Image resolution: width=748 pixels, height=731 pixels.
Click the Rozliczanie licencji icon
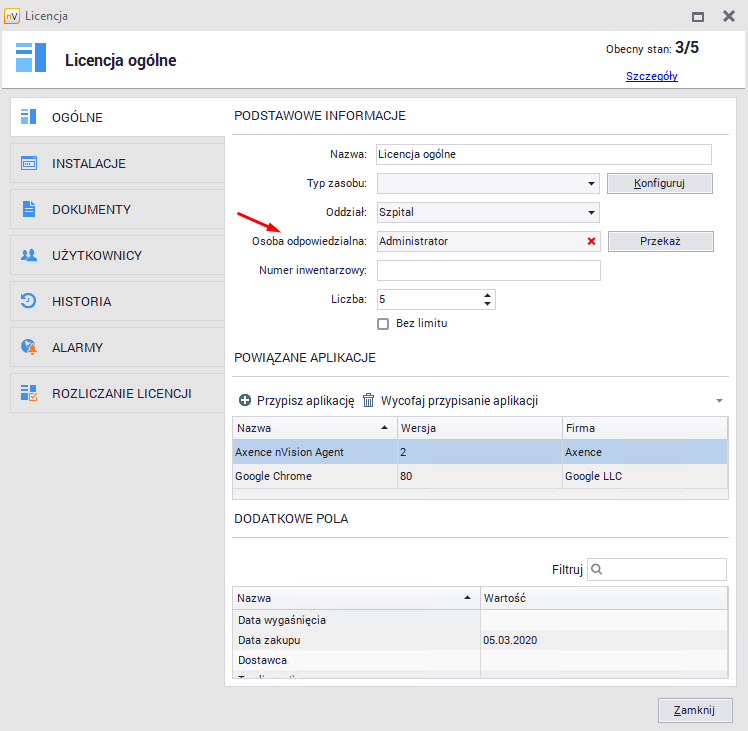click(29, 393)
